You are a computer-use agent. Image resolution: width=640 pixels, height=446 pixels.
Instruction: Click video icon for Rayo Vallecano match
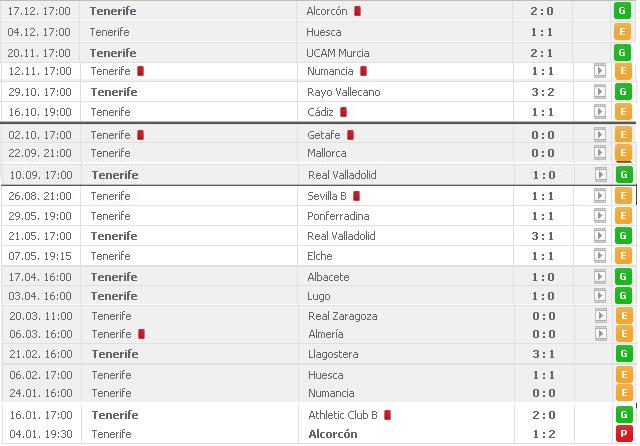point(600,91)
